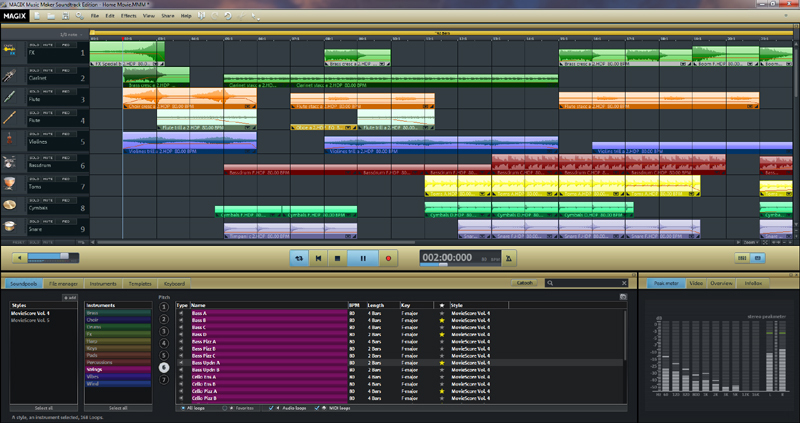Viewport: 800px width, 423px height.
Task: Open the Zoom dropdown below the tracks
Action: point(752,242)
